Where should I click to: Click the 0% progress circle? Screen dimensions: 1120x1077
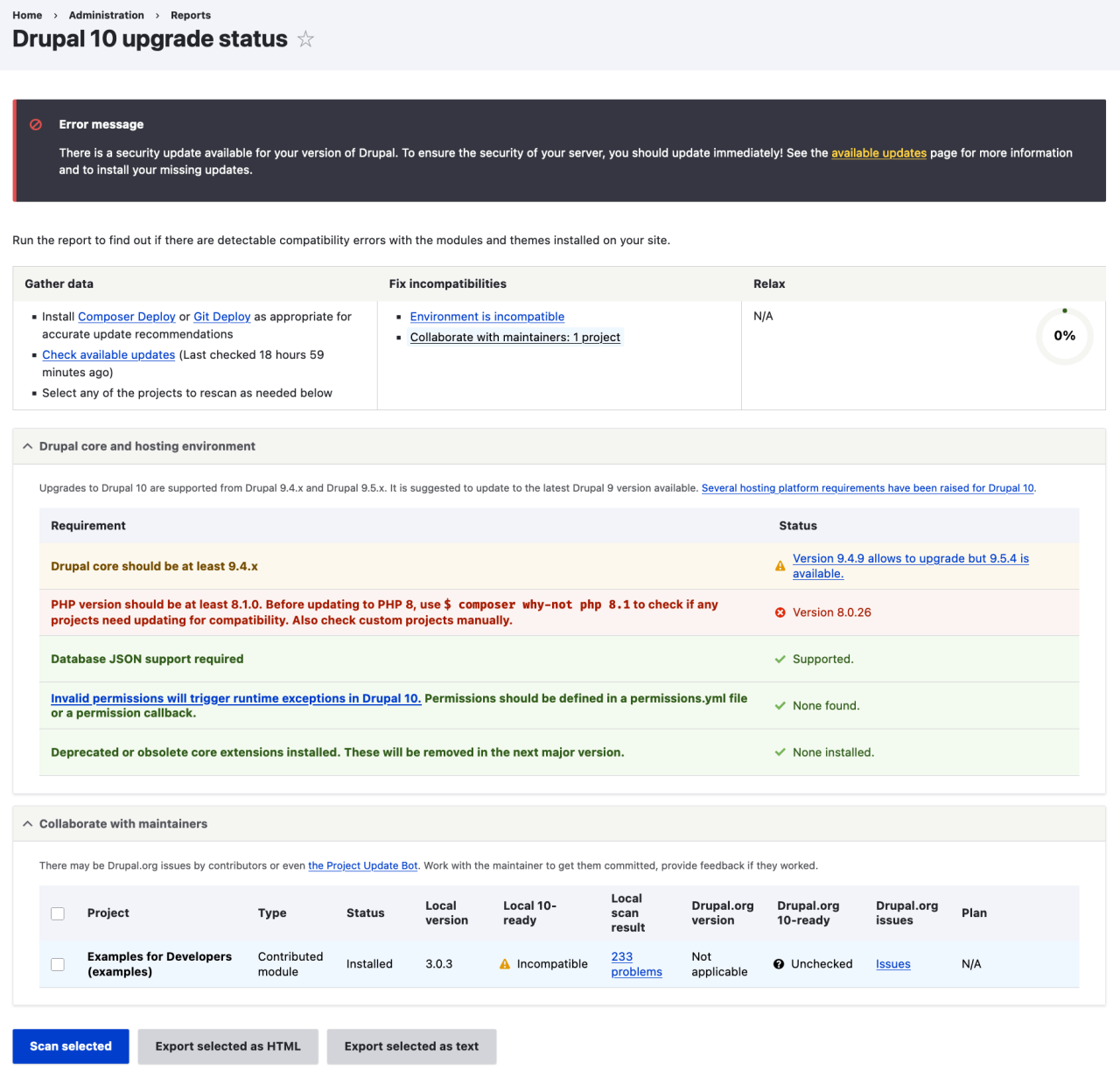[x=1064, y=336]
